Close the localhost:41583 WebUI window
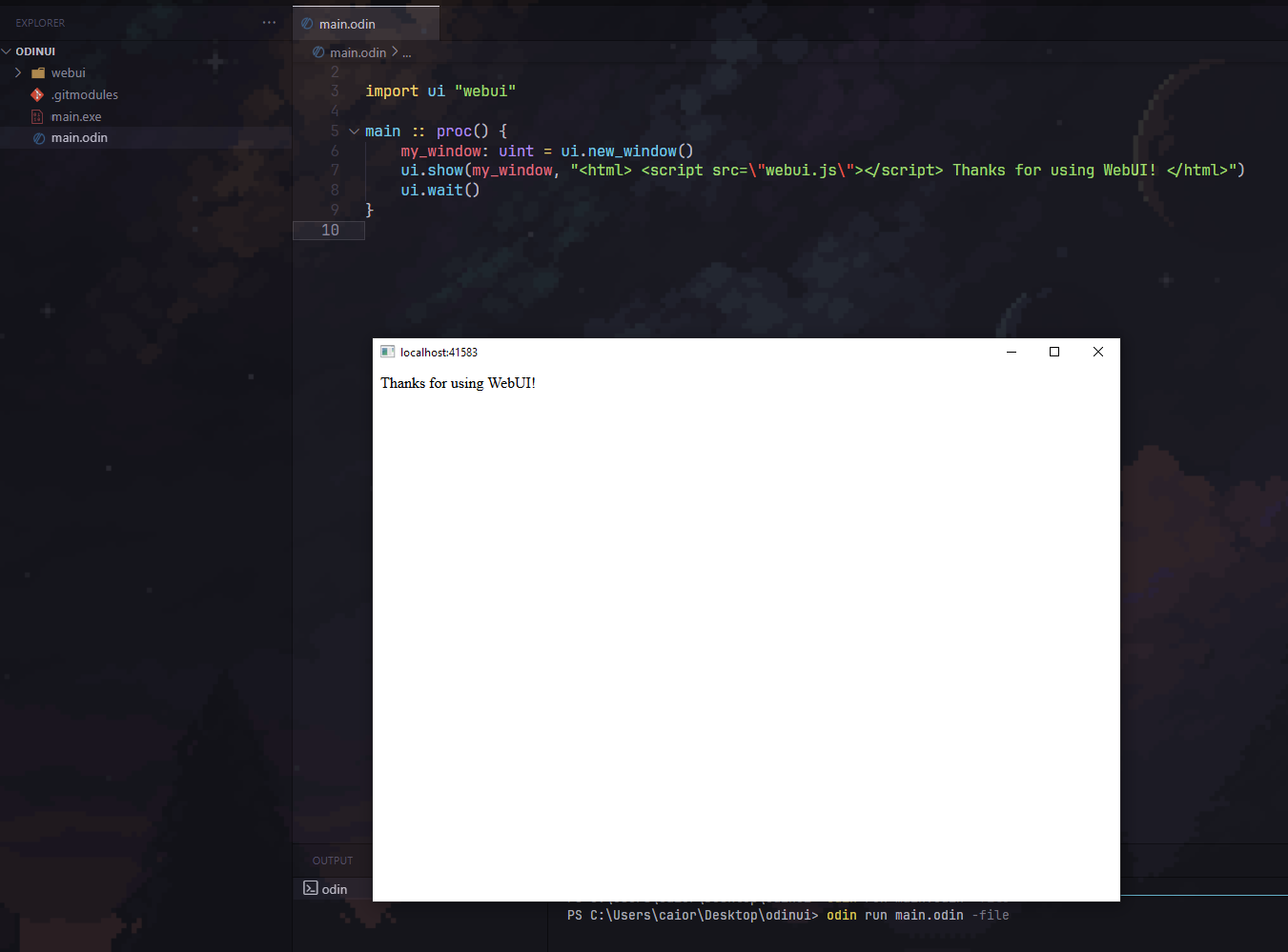1288x952 pixels. click(1098, 352)
